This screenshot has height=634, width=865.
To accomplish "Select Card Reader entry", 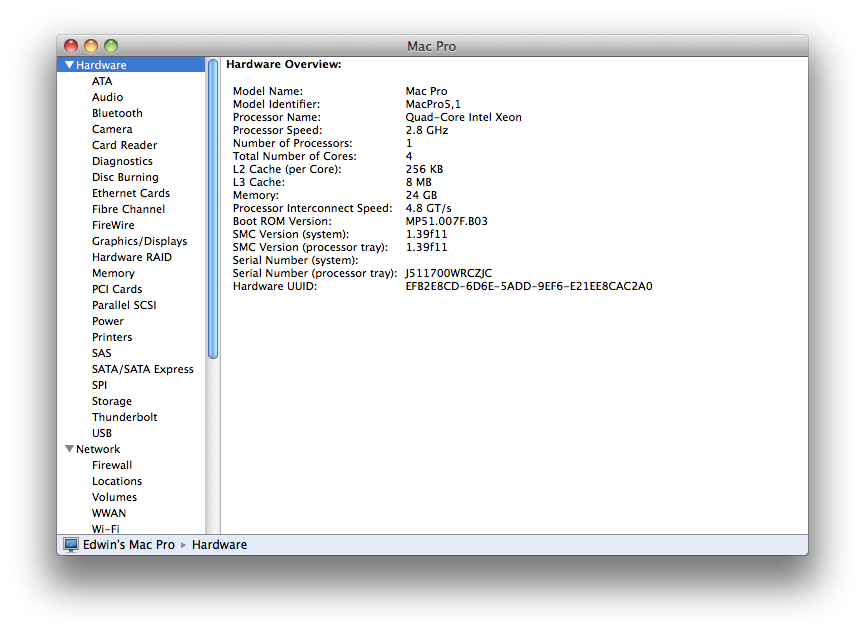I will [125, 145].
